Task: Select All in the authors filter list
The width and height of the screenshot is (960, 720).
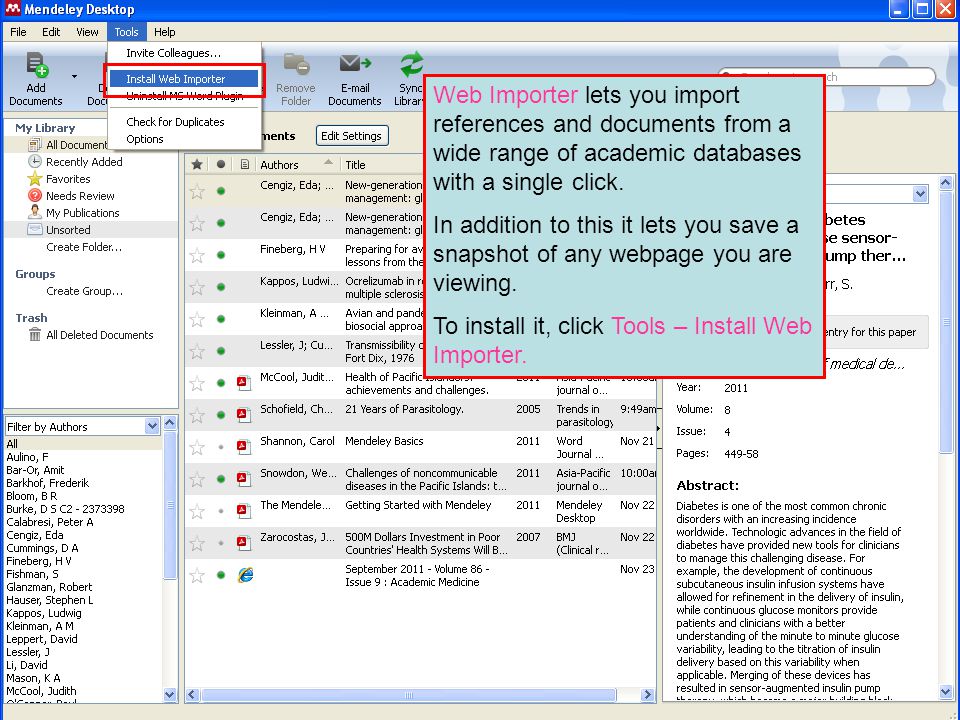Action: 12,444
